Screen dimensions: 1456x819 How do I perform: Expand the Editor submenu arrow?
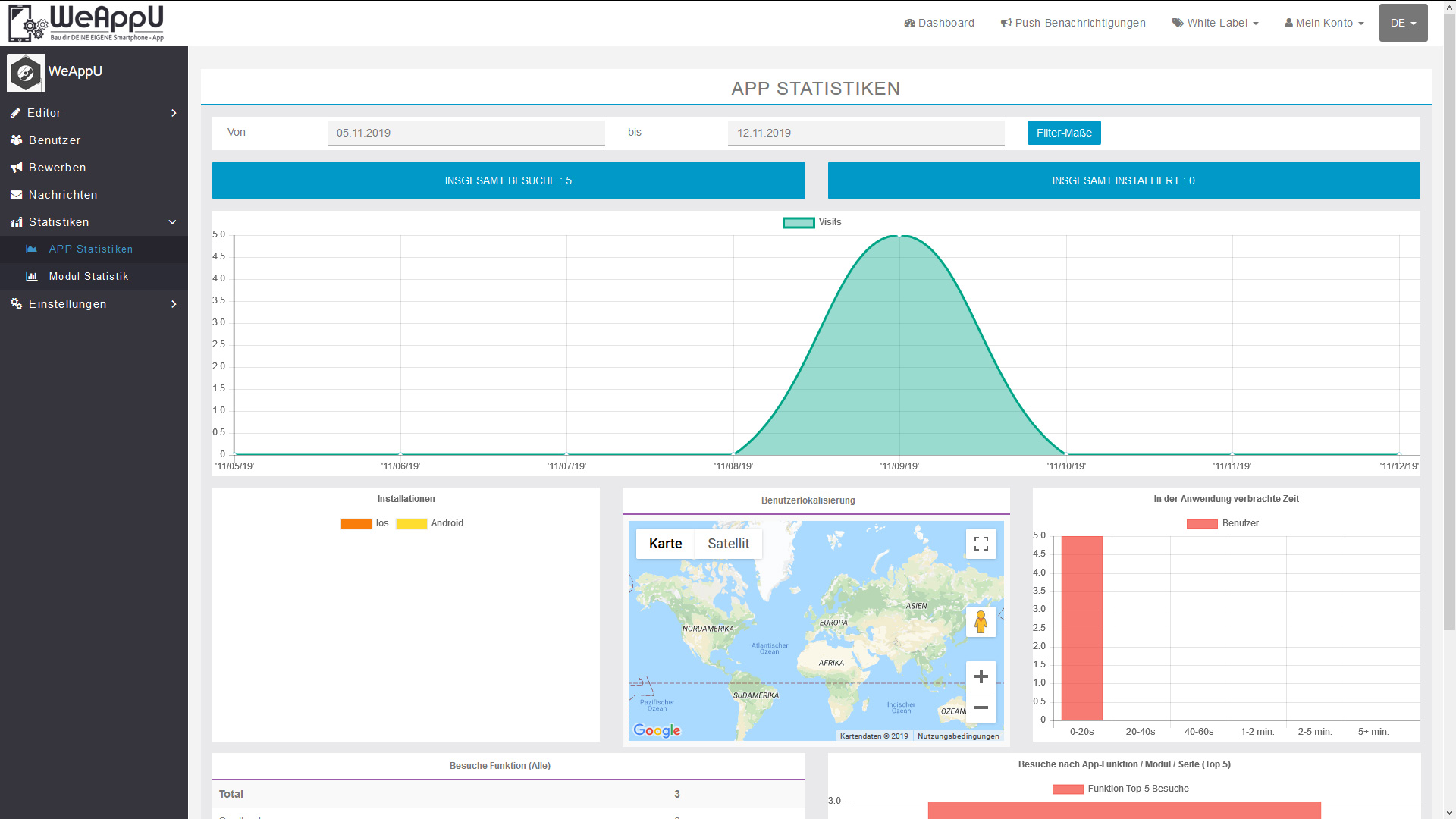174,113
